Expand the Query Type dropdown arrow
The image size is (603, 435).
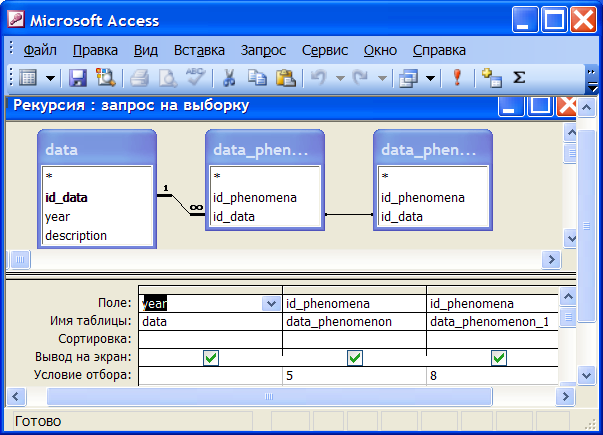coord(431,78)
